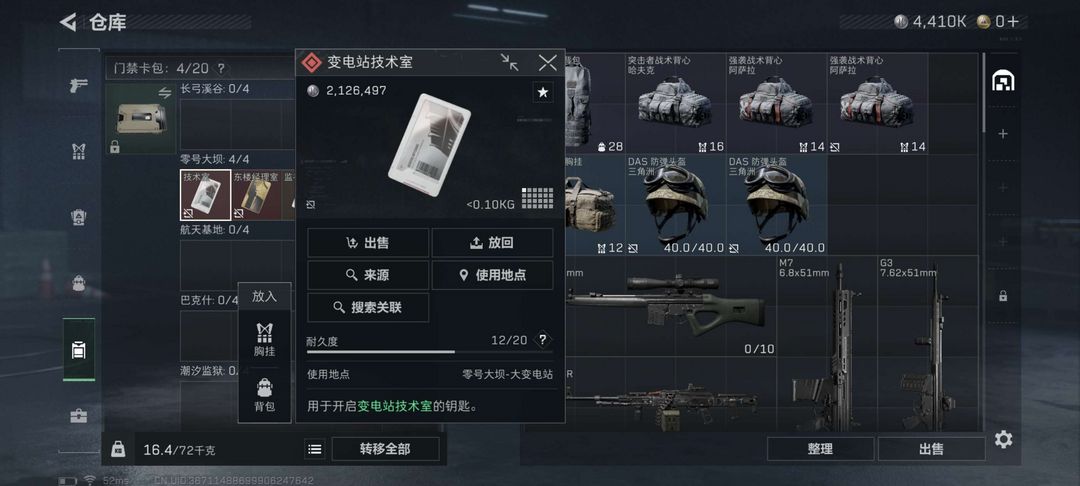Toggle the swap arrows on keycard case
This screenshot has height=486, width=1080.
(x=165, y=93)
